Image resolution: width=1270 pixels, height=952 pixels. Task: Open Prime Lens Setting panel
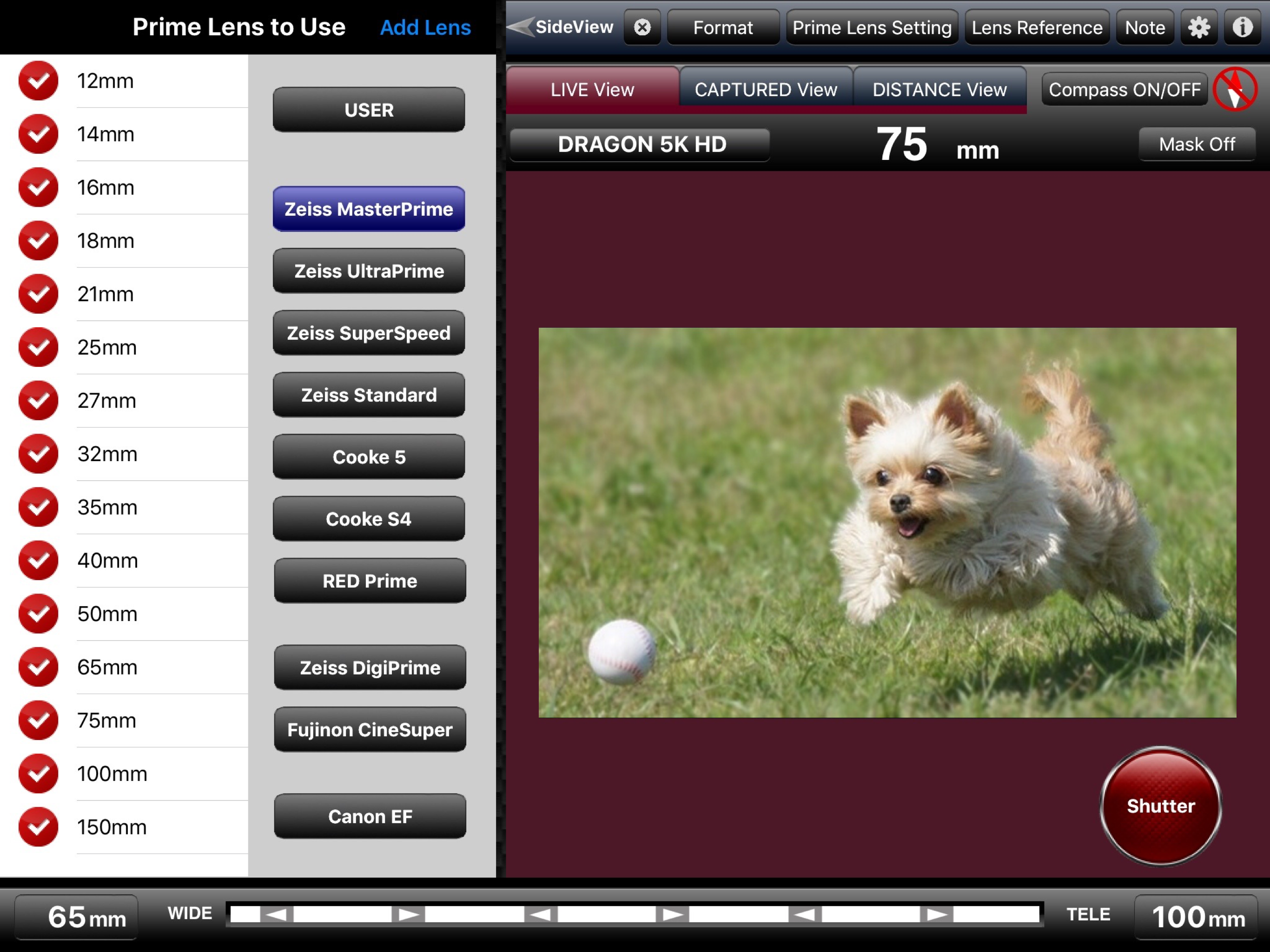872,27
